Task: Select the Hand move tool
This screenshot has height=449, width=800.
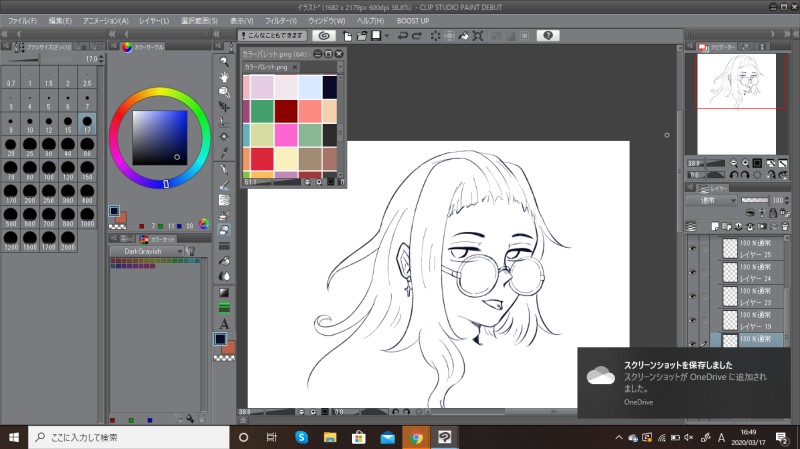Action: [x=224, y=75]
